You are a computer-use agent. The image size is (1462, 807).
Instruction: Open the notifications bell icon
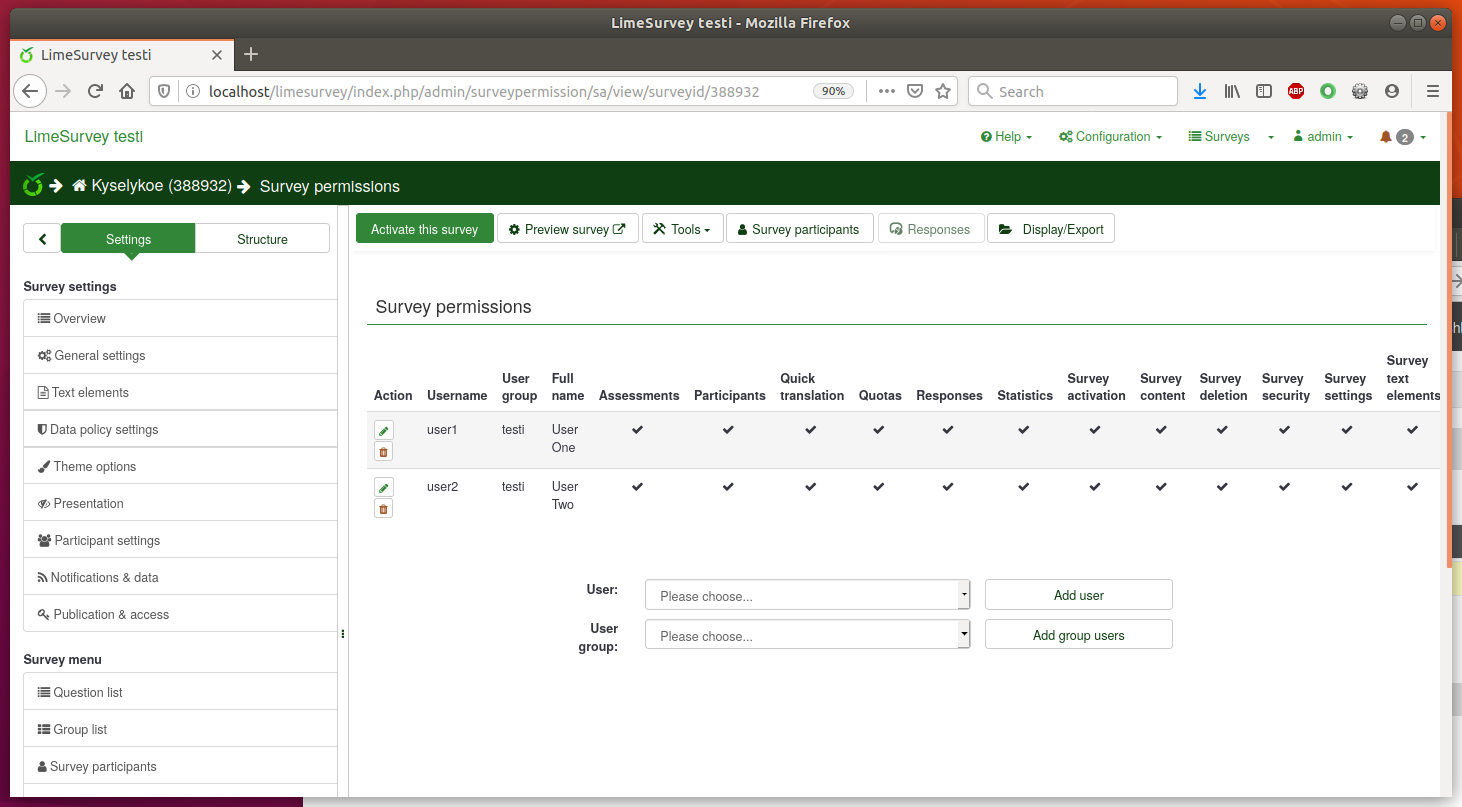(1386, 137)
